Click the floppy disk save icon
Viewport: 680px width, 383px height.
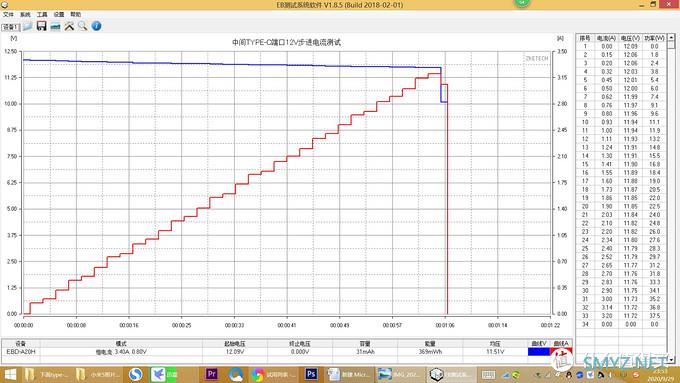pyautogui.click(x=41, y=26)
